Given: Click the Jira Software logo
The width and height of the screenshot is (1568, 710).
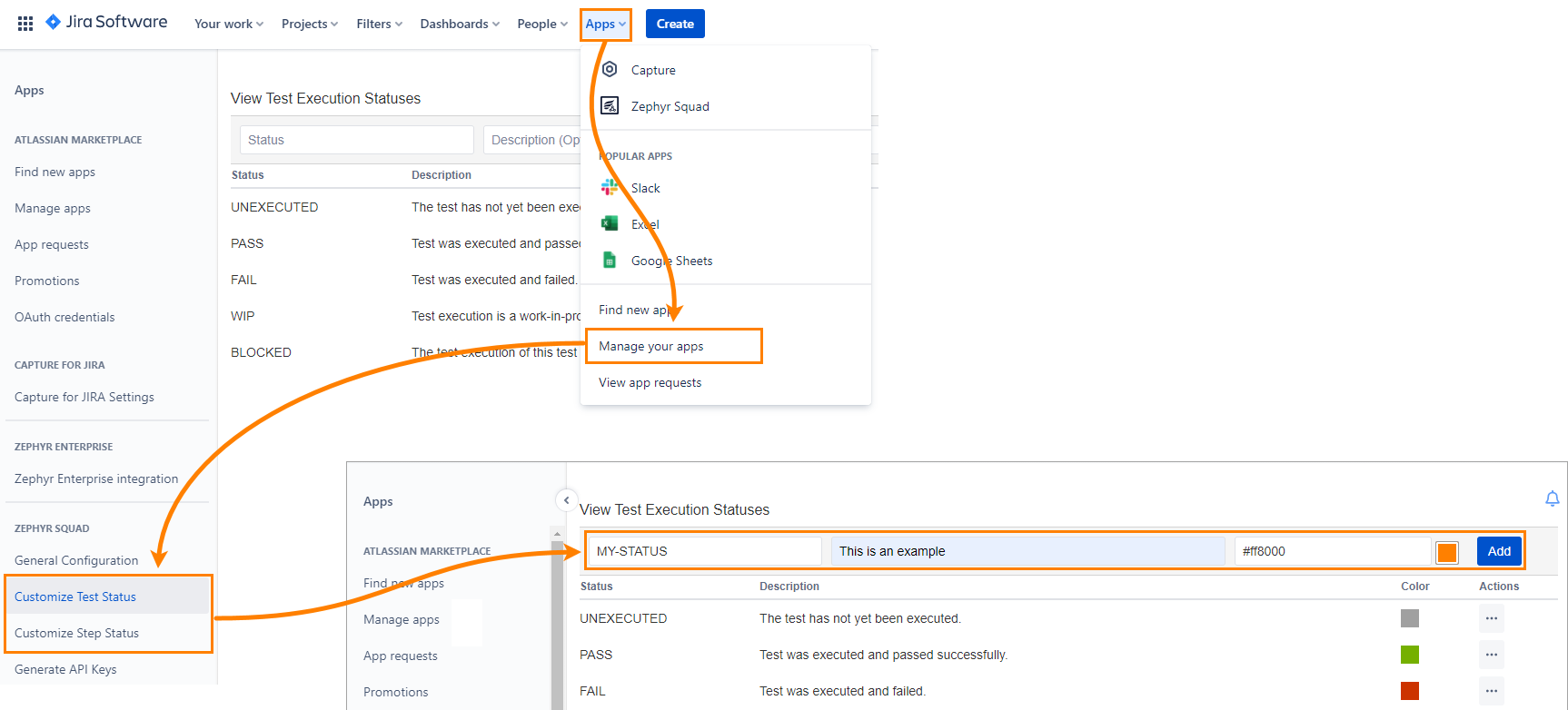Looking at the screenshot, I should coord(106,22).
